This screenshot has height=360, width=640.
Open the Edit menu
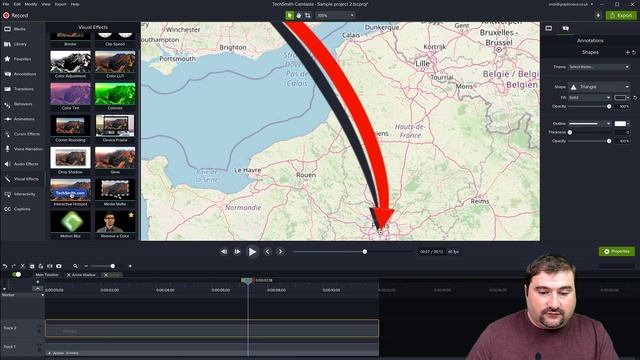[x=17, y=4]
